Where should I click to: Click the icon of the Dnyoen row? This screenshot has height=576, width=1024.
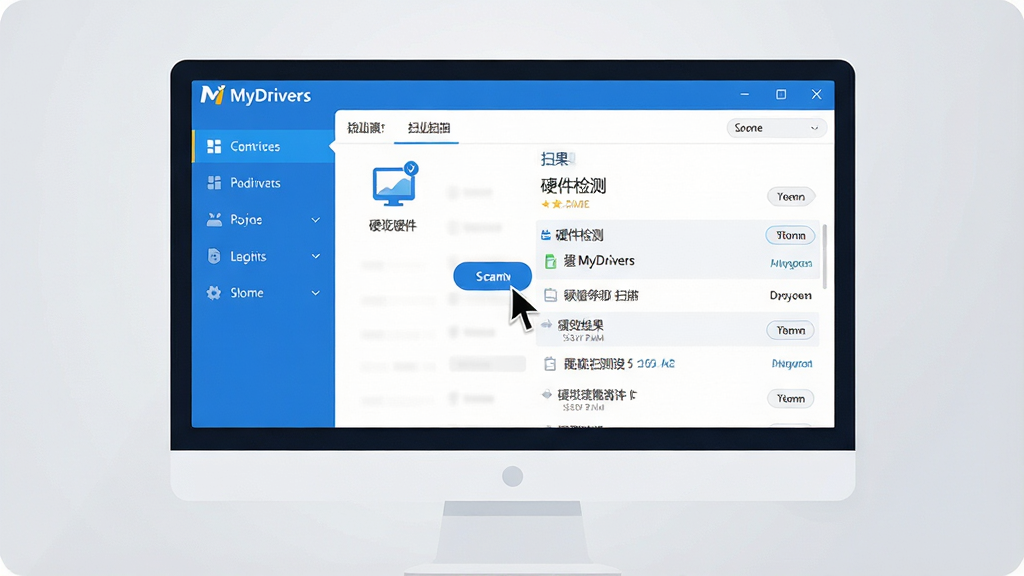point(551,295)
